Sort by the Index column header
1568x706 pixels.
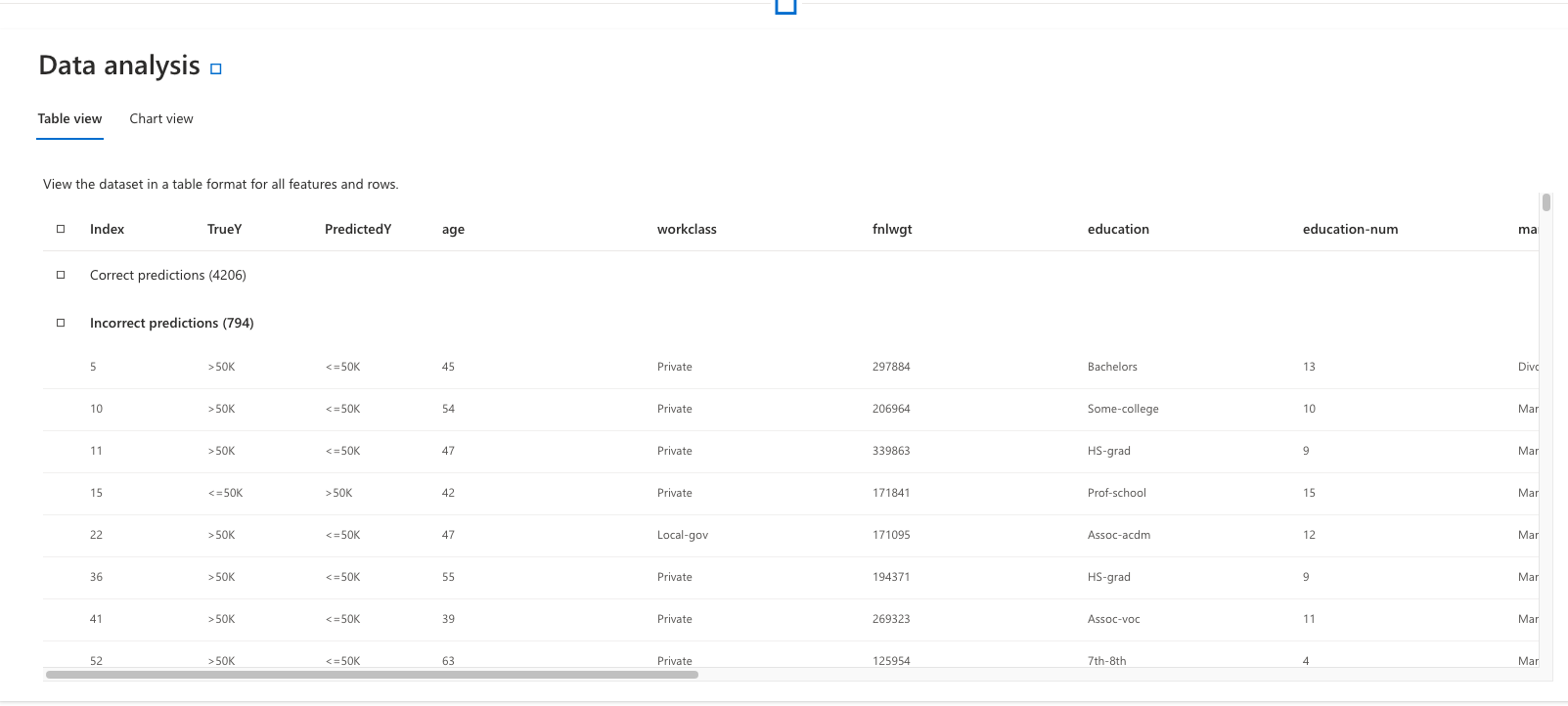point(107,230)
